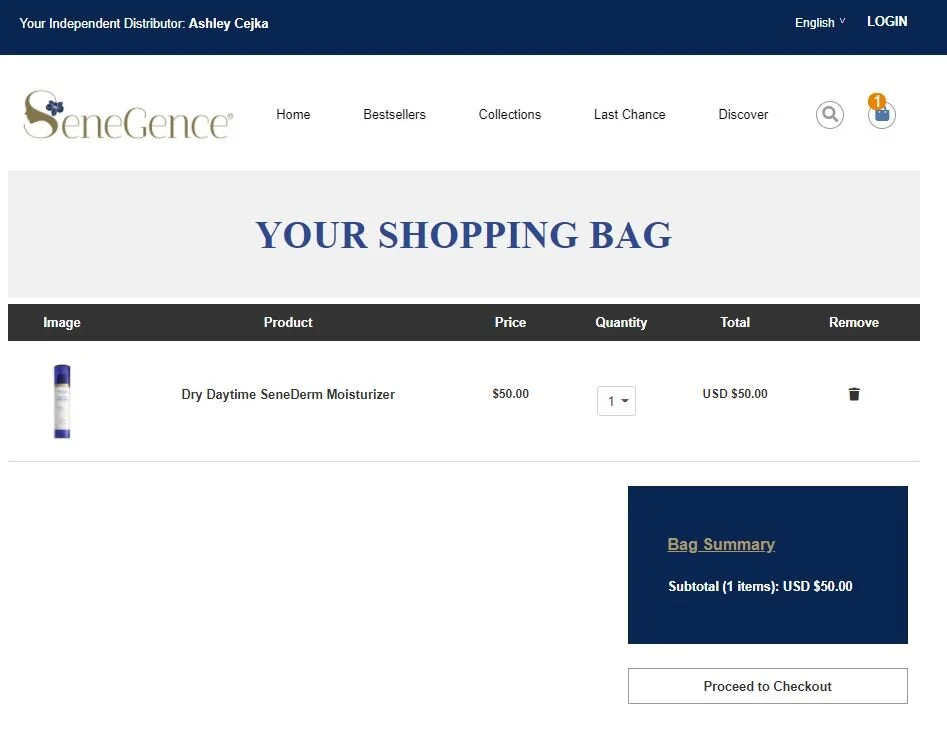Click the Dry Daytime SeneDerm Moisturizer product name
The height and width of the screenshot is (751, 947).
point(288,394)
